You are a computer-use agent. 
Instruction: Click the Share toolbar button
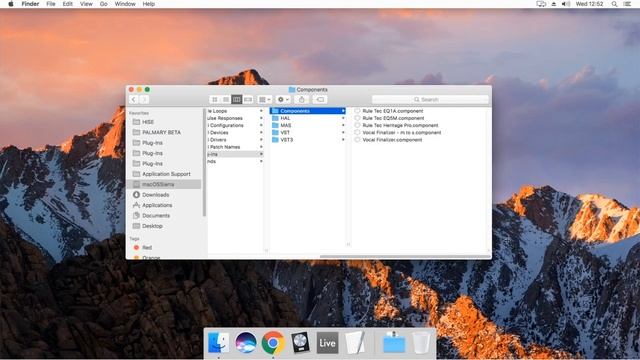coord(302,100)
